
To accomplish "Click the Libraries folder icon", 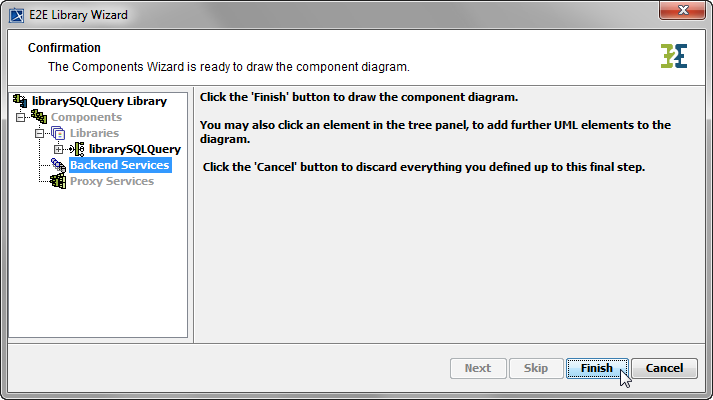I will point(59,133).
